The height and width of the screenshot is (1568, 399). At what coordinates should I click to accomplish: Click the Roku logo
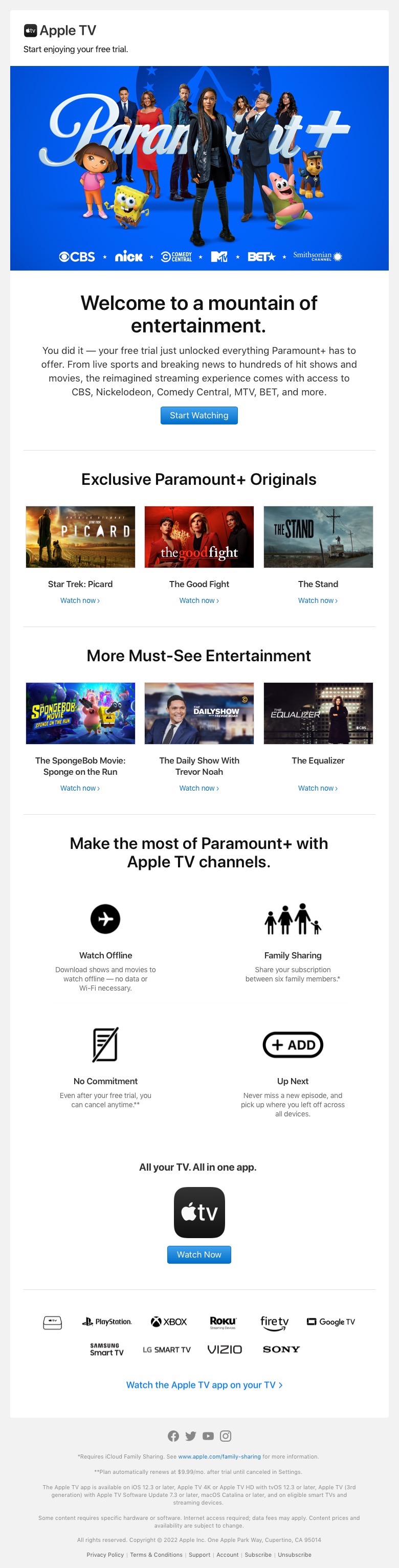pos(223,1322)
